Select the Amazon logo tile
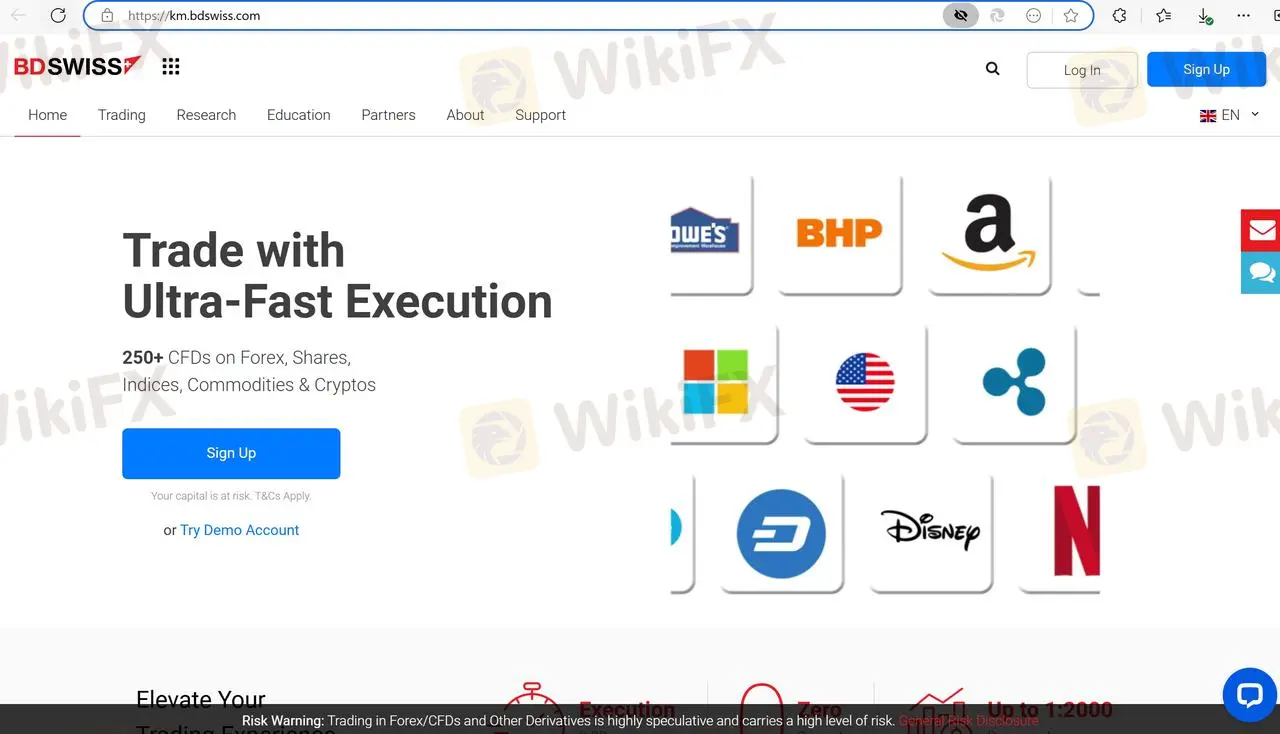This screenshot has width=1280, height=734. click(989, 234)
